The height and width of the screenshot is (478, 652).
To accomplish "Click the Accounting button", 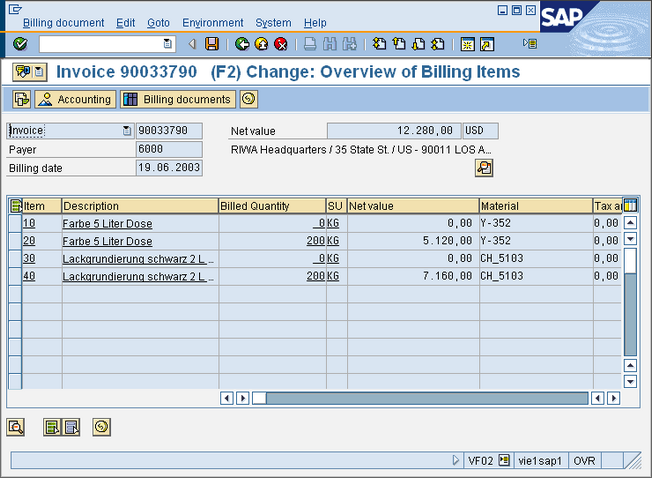I will tap(75, 99).
